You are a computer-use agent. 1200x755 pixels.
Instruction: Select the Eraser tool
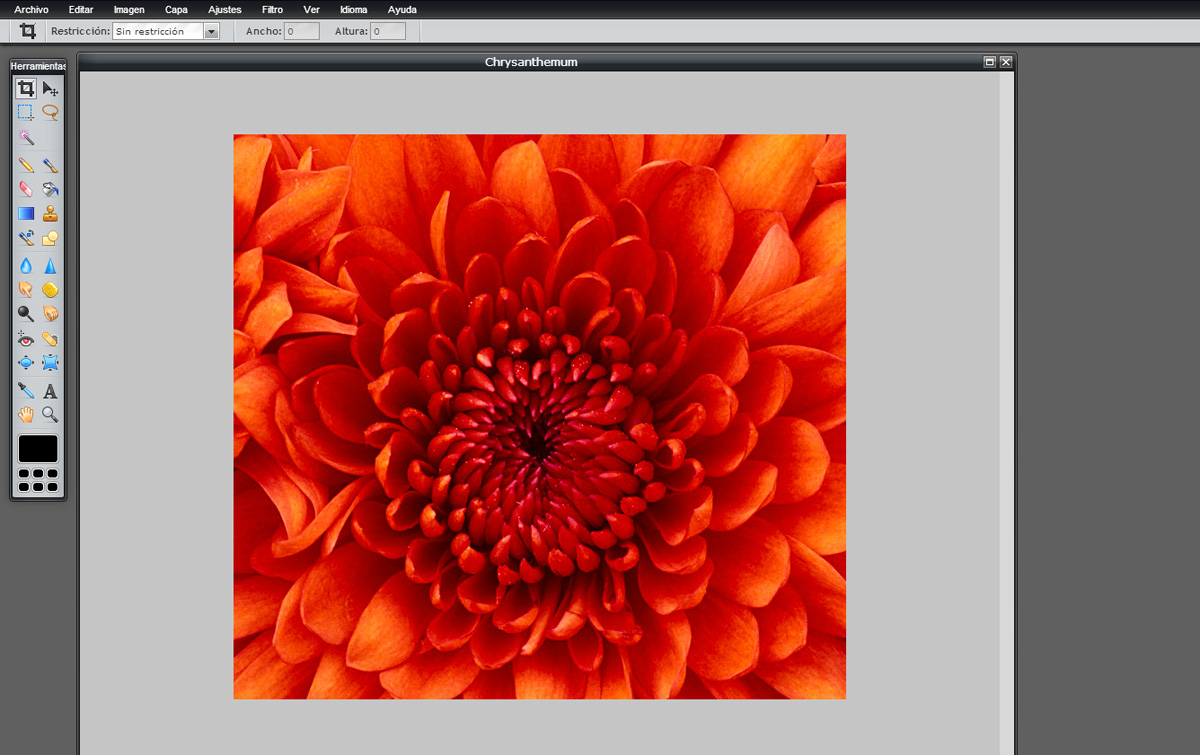[x=26, y=188]
